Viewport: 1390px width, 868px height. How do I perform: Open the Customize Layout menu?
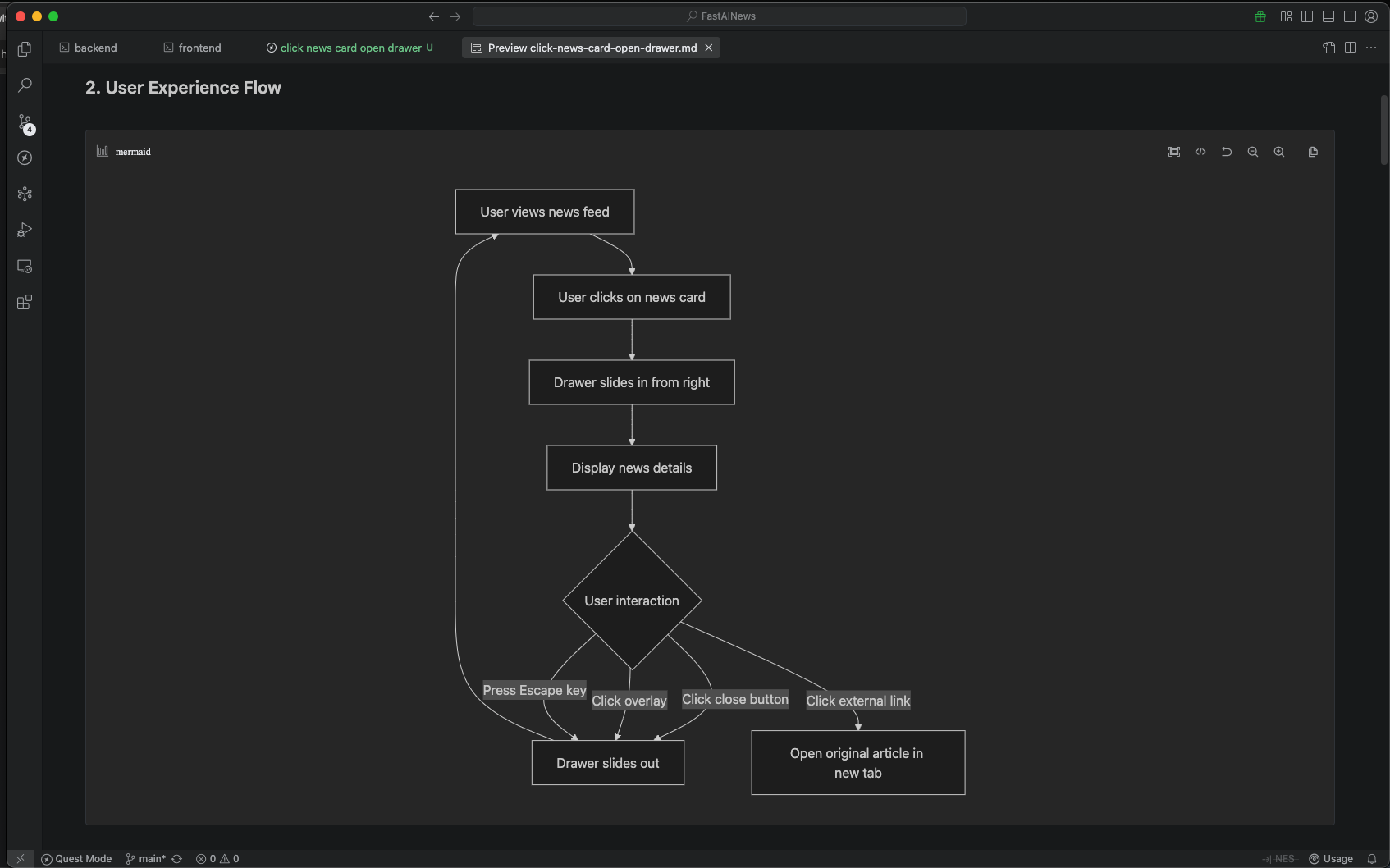click(x=1286, y=16)
